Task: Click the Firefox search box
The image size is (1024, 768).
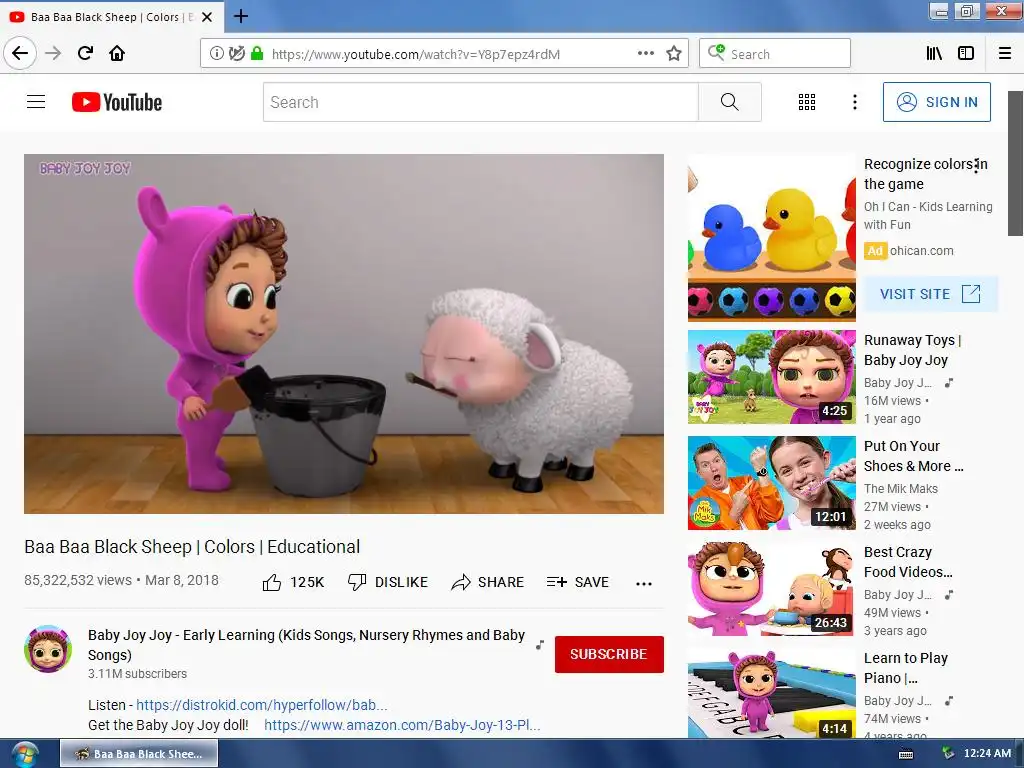Action: [775, 54]
